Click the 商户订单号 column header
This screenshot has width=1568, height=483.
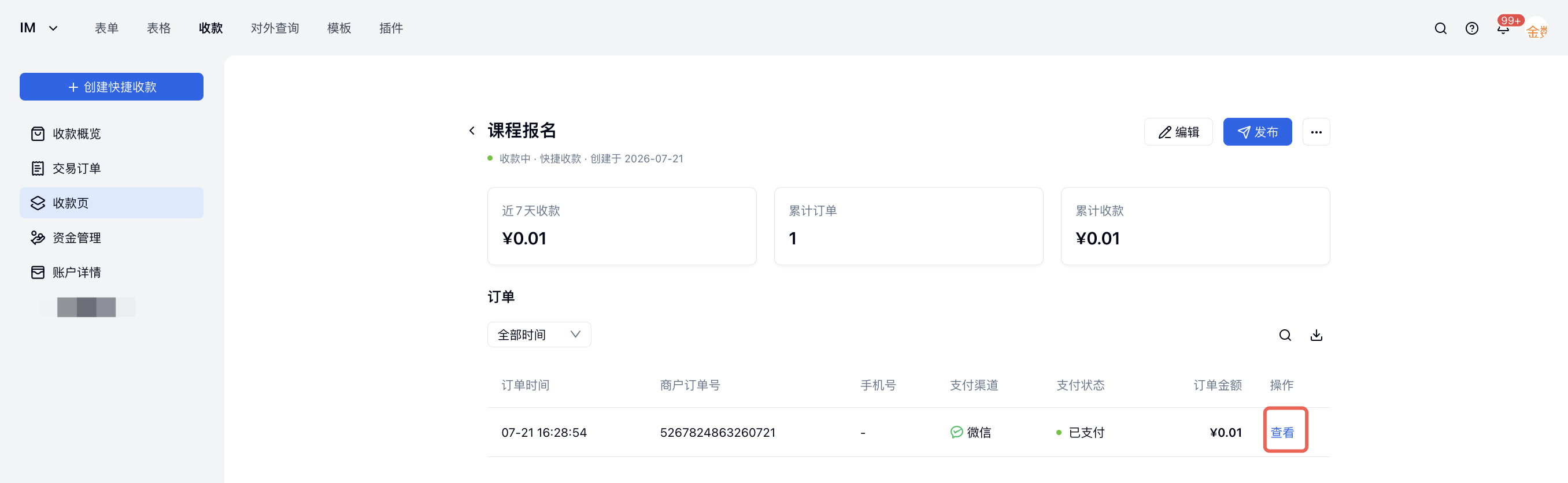pos(690,385)
